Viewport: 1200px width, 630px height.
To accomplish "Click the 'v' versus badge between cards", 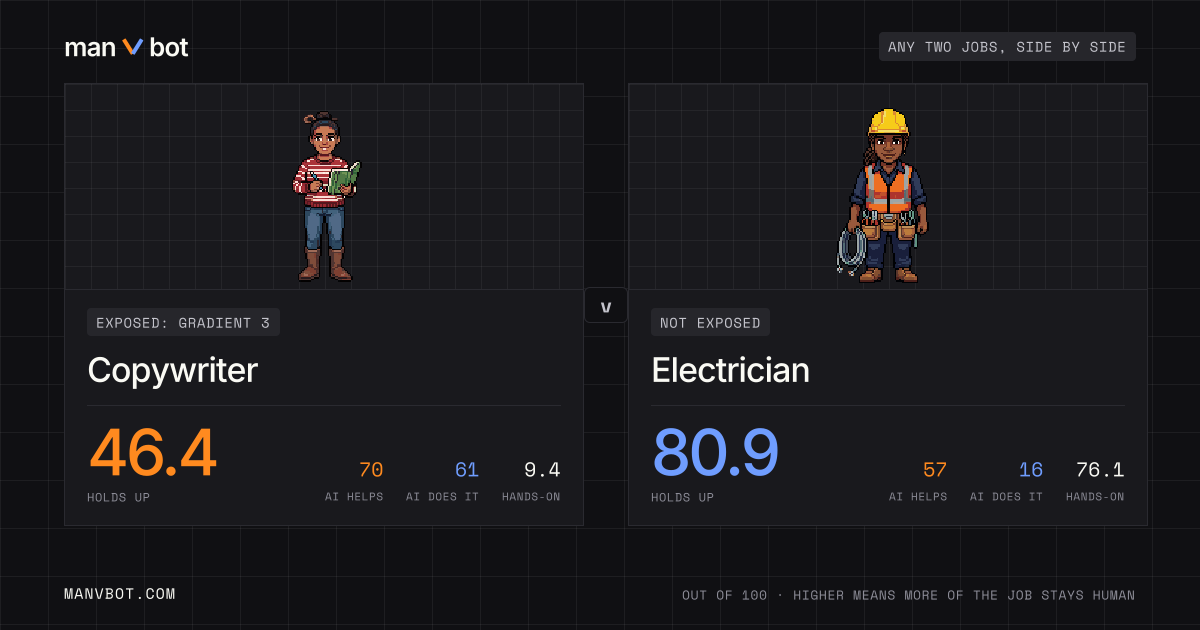I will click(605, 306).
